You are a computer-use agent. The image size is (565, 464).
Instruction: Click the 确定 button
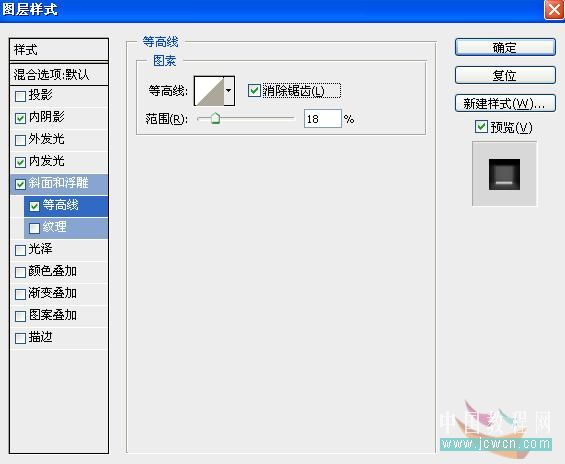(505, 47)
